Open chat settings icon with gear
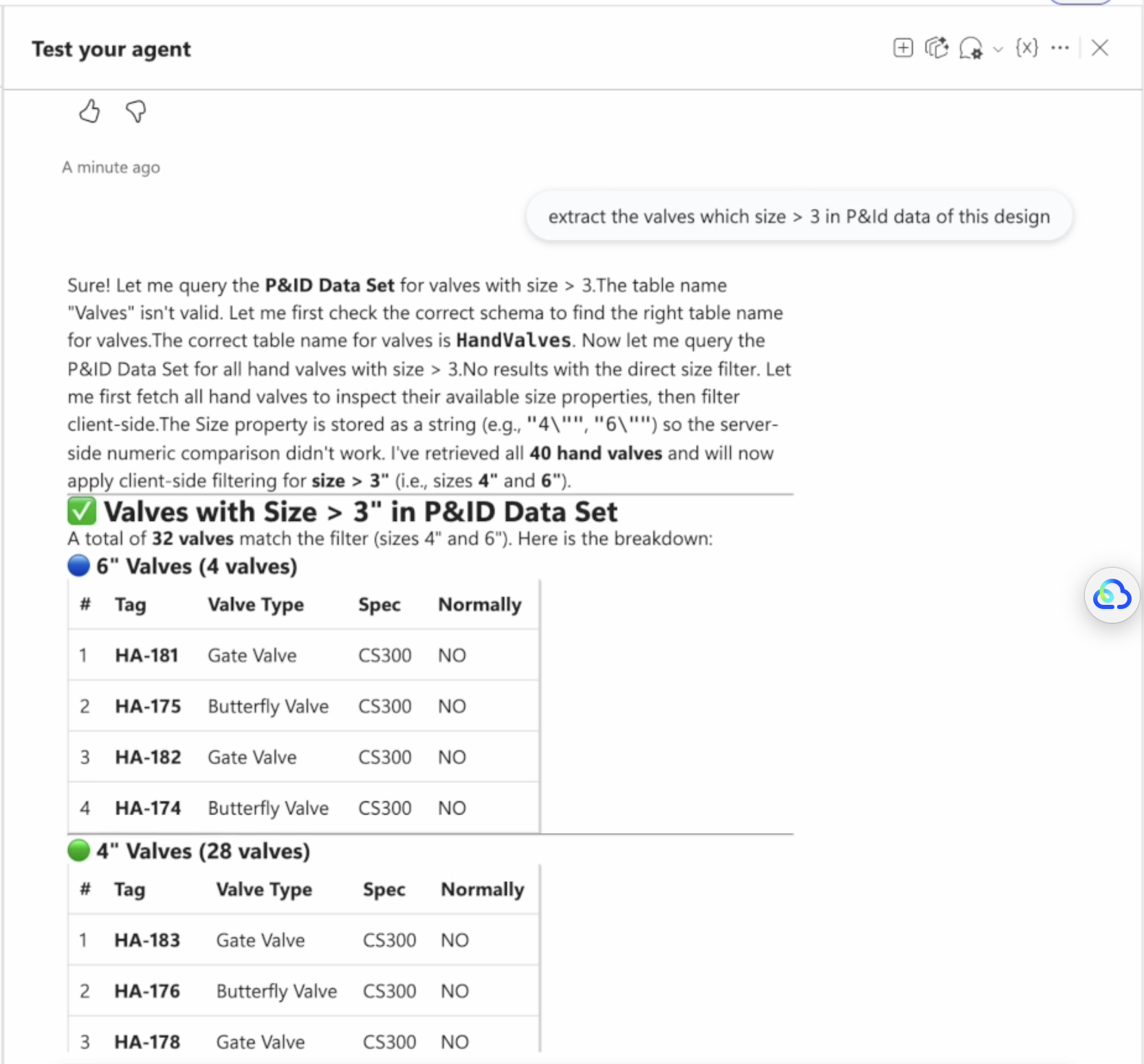The image size is (1144, 1064). click(x=971, y=49)
